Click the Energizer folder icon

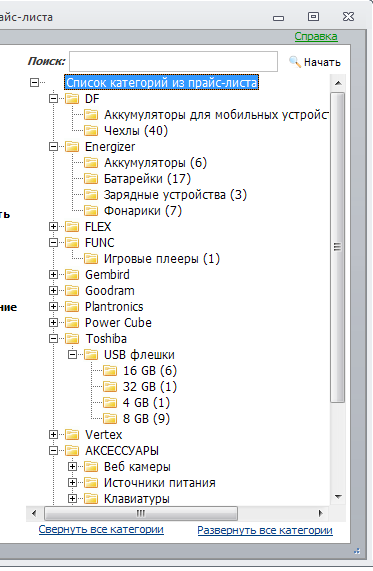(72, 147)
